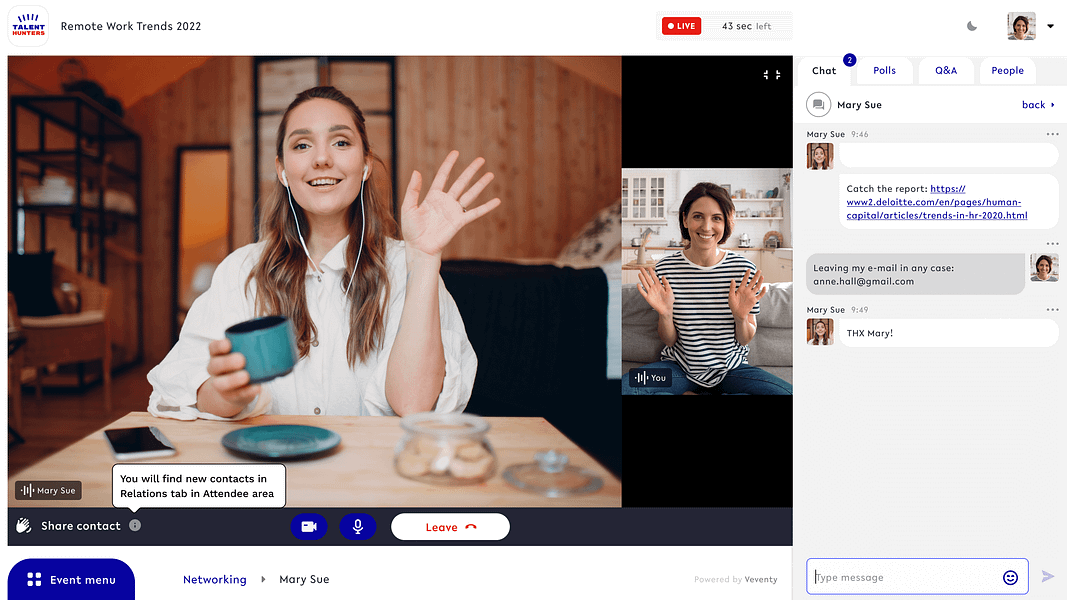Image resolution: width=1067 pixels, height=600 pixels.
Task: Click the red LIVE badge
Action: 681,26
